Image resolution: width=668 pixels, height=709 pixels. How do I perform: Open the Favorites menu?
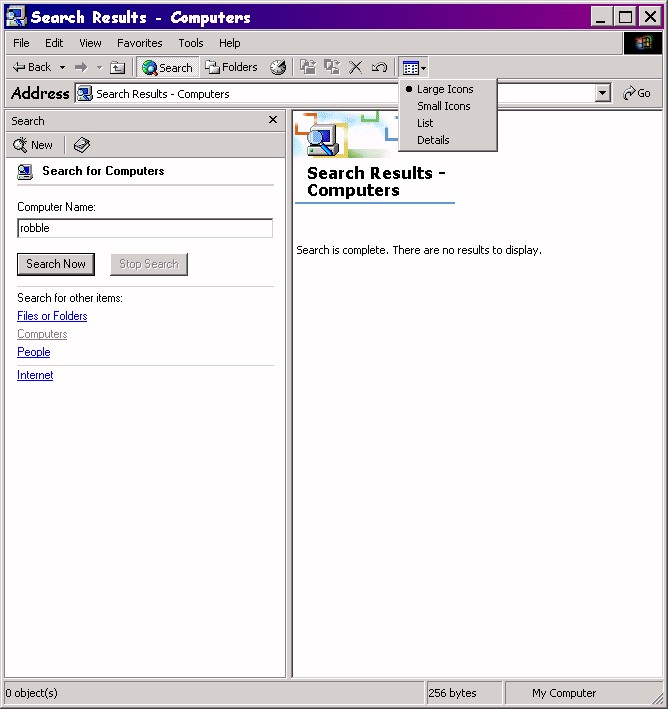tap(139, 43)
